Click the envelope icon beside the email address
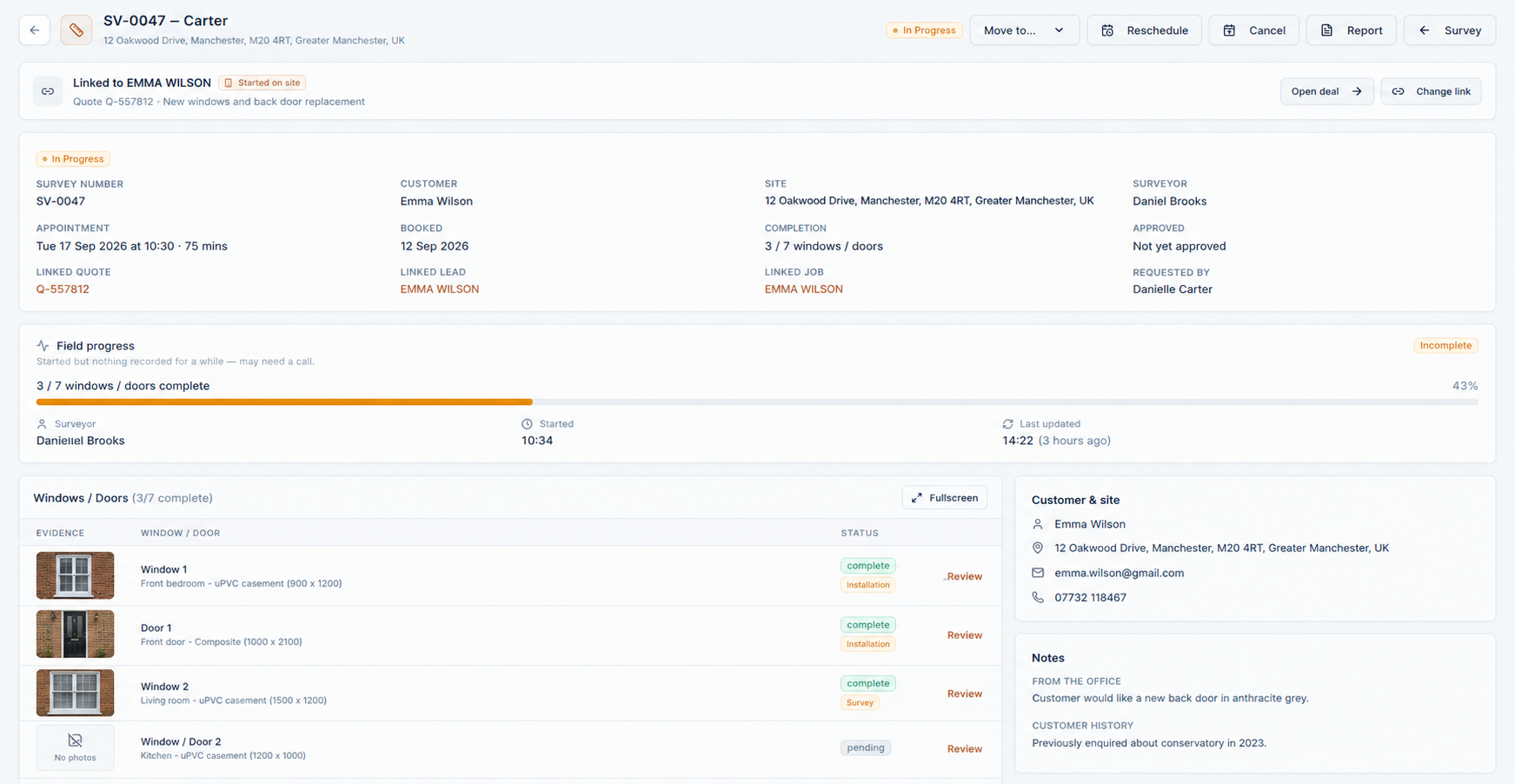 [x=1038, y=573]
